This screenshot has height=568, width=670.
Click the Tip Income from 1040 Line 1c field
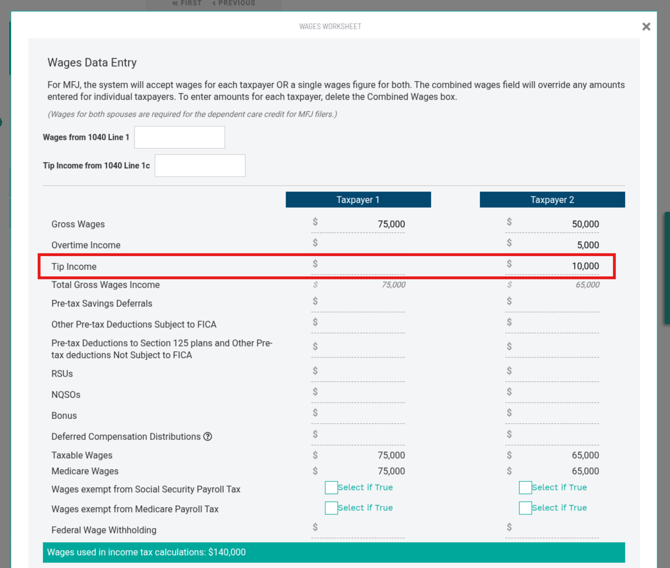(x=200, y=165)
